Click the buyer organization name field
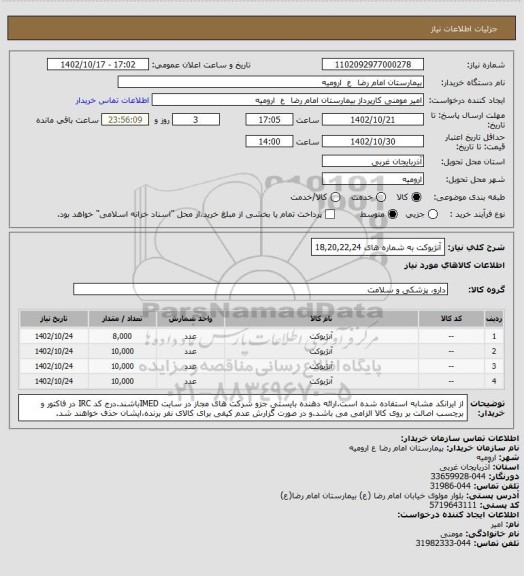Image resolution: width=524 pixels, height=576 pixels. 270,82
